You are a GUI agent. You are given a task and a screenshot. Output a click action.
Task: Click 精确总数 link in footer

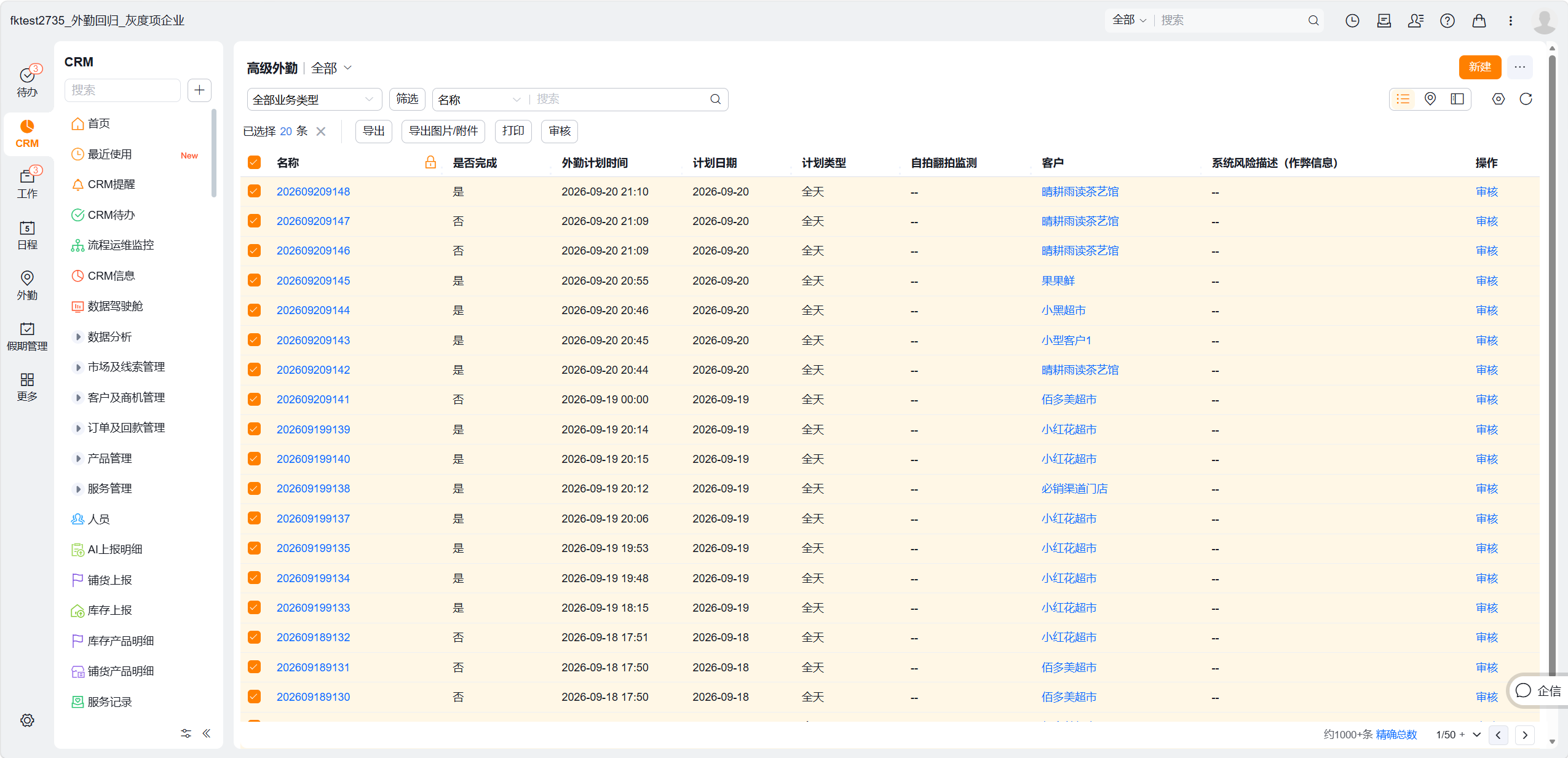[x=1396, y=735]
